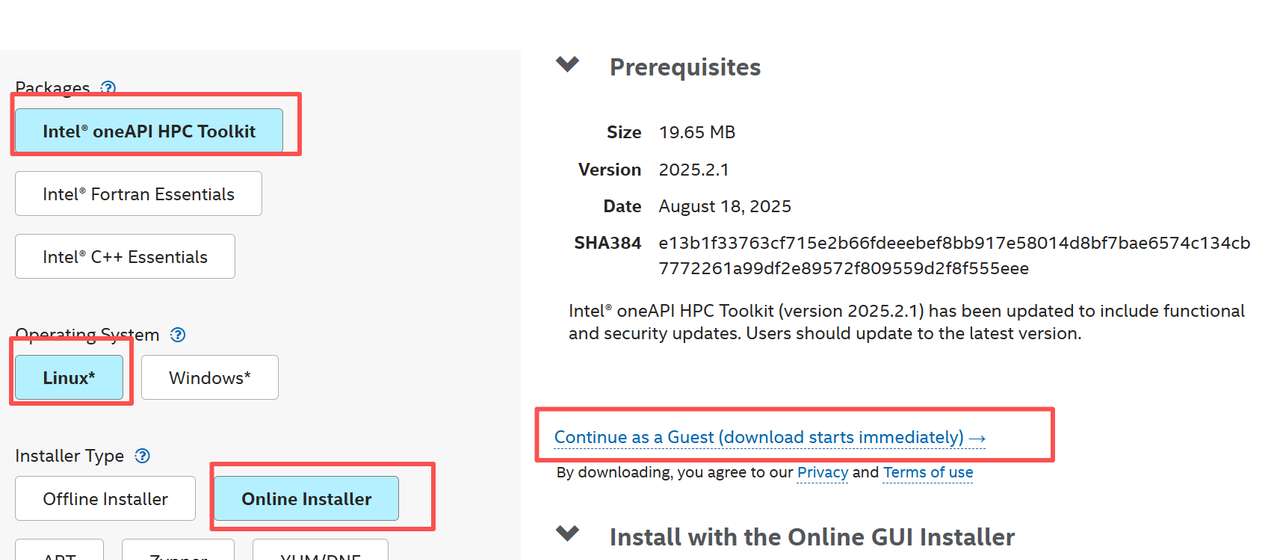Click the Prerequisites section heading

point(685,67)
